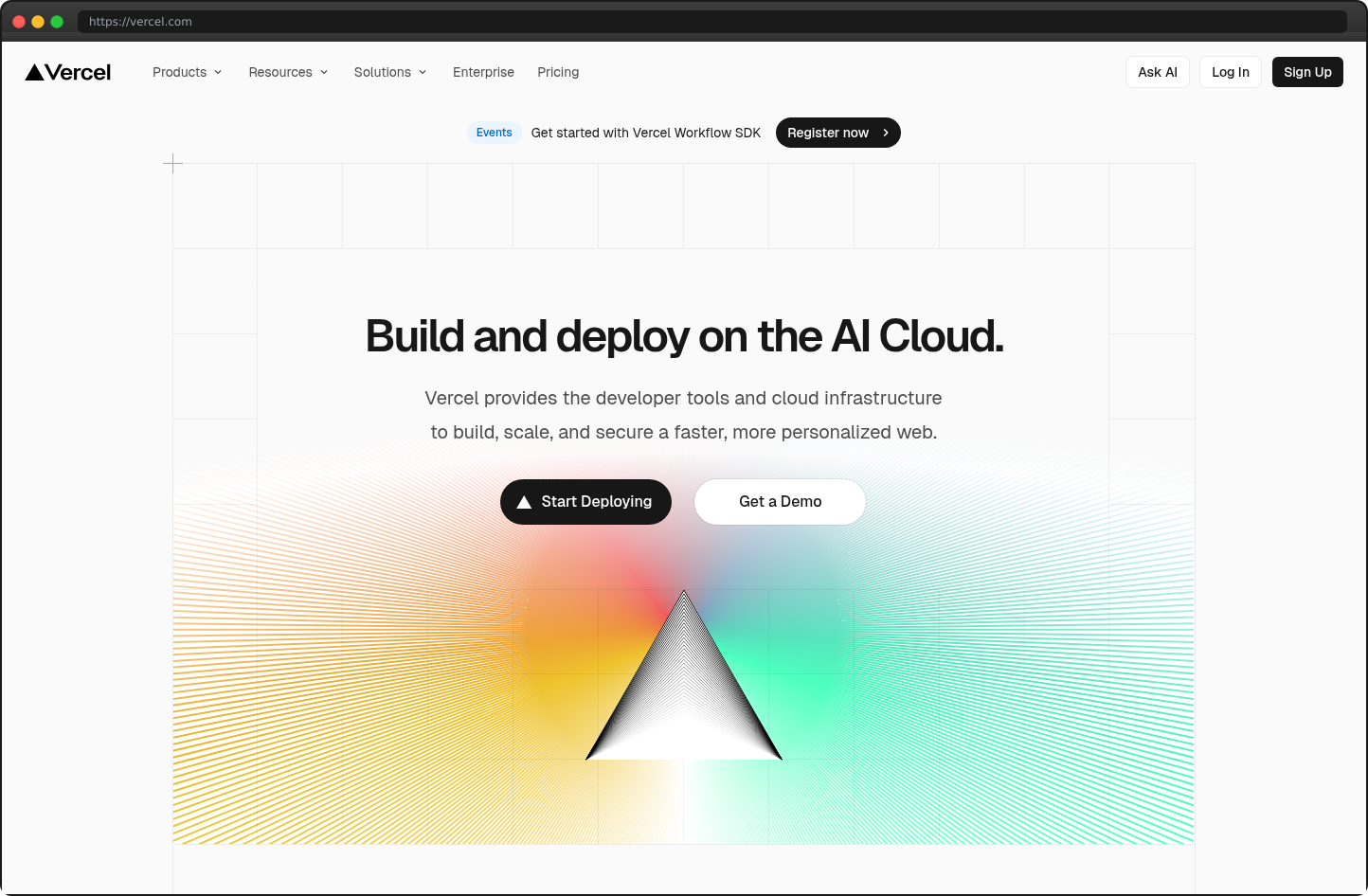Click the Products chevron icon
This screenshot has height=896, width=1368.
pyautogui.click(x=219, y=72)
